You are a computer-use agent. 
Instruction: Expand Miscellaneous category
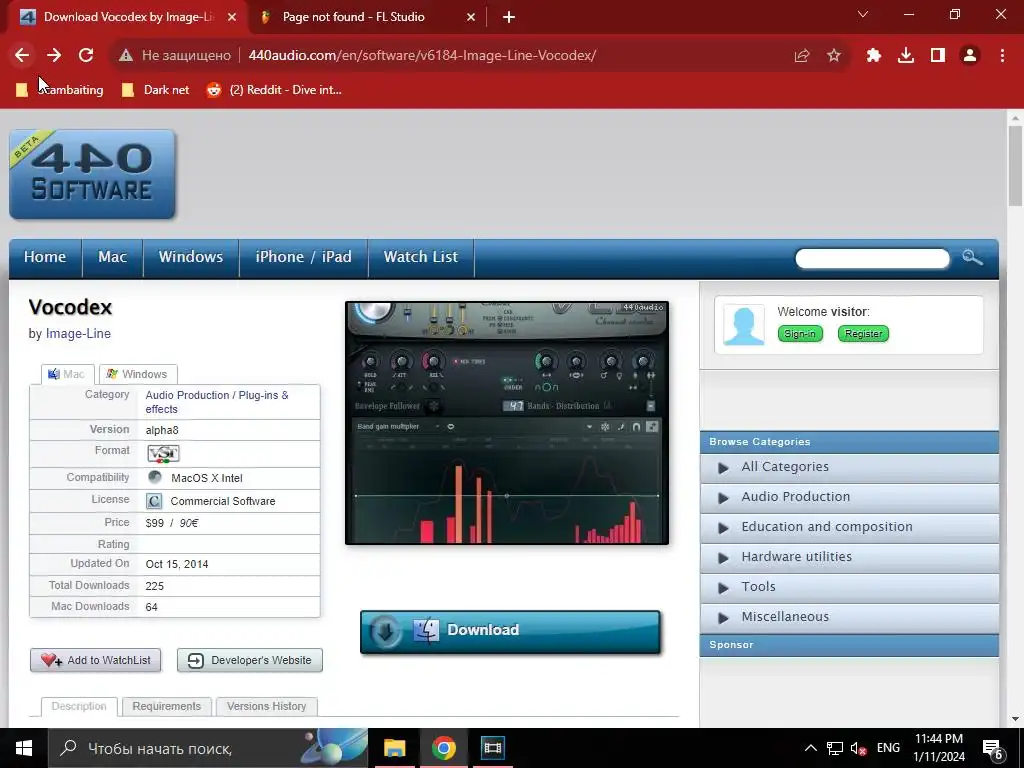pyautogui.click(x=850, y=617)
